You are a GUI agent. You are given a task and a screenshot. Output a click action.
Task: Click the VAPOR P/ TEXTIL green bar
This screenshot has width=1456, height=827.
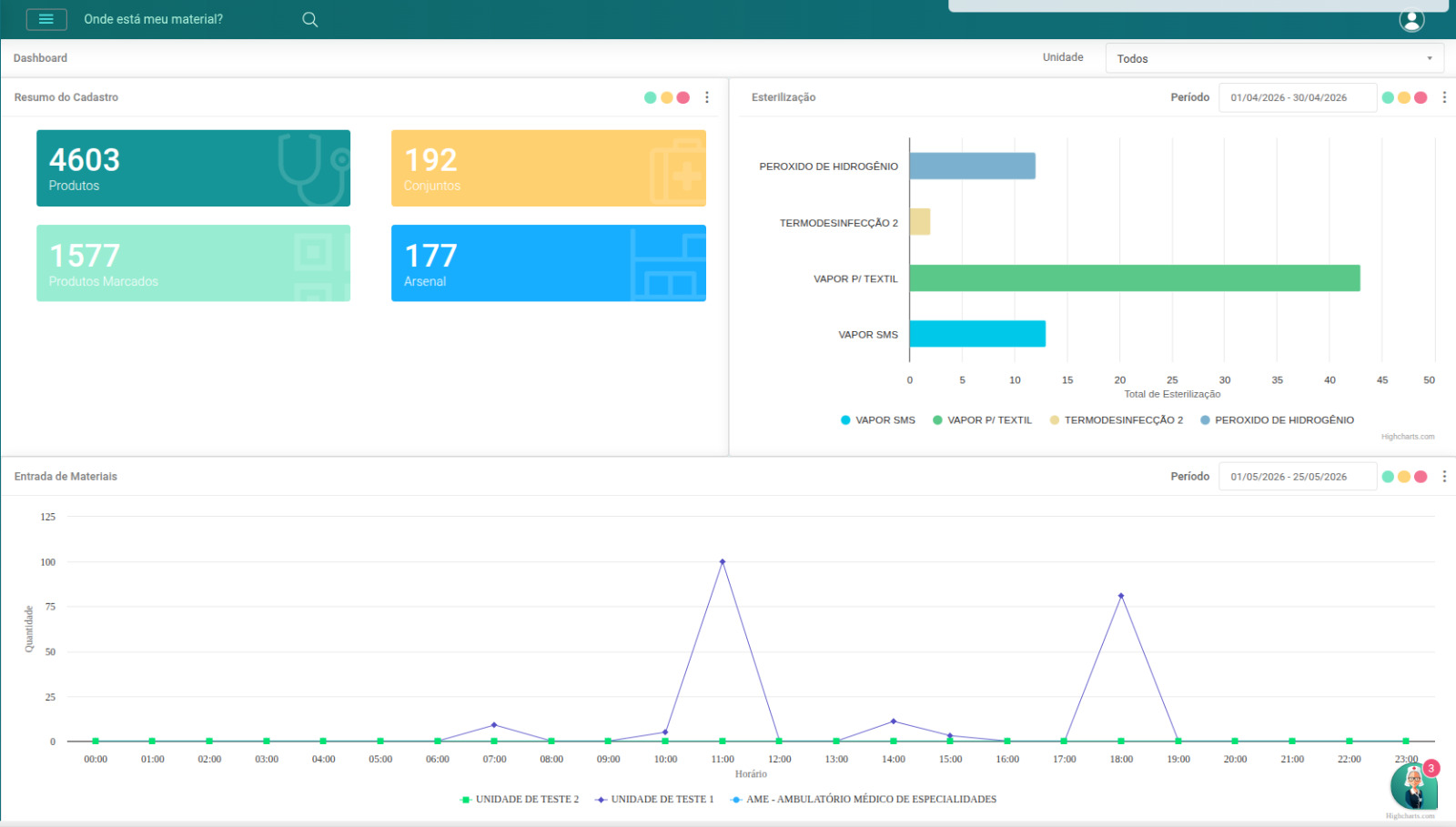point(1135,278)
